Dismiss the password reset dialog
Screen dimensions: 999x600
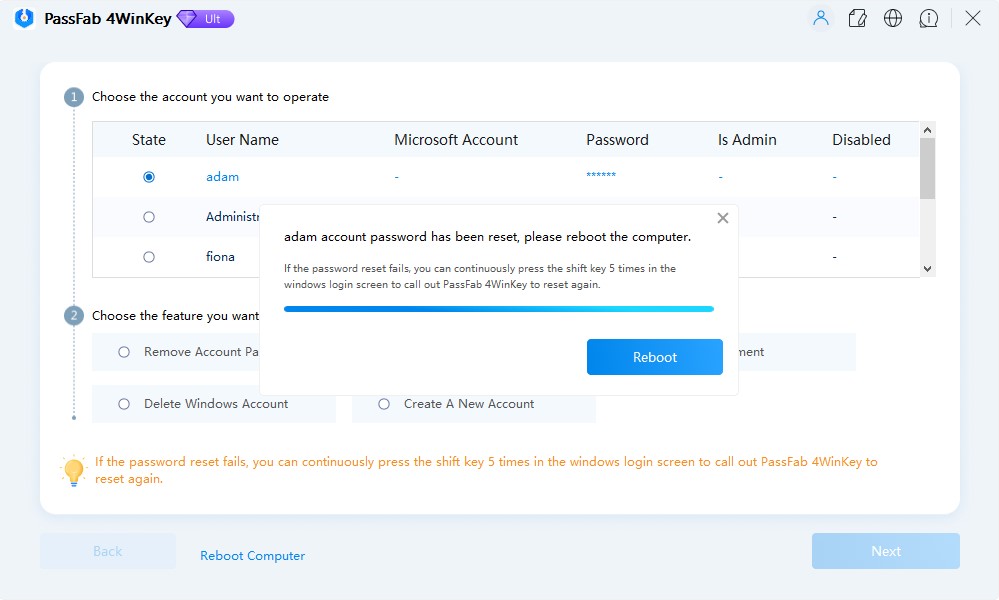point(722,217)
